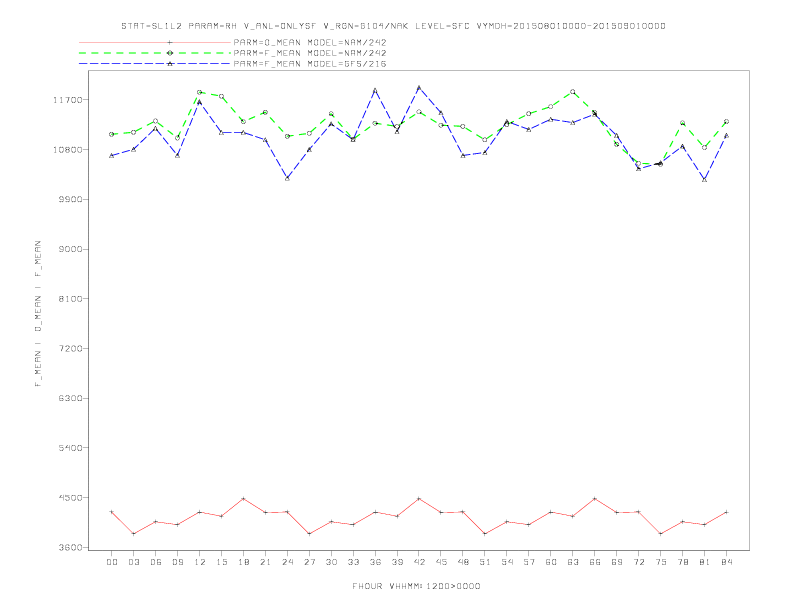The image size is (792, 612).
Task: Click x-axis forecast hour label 33
Action: 354,562
